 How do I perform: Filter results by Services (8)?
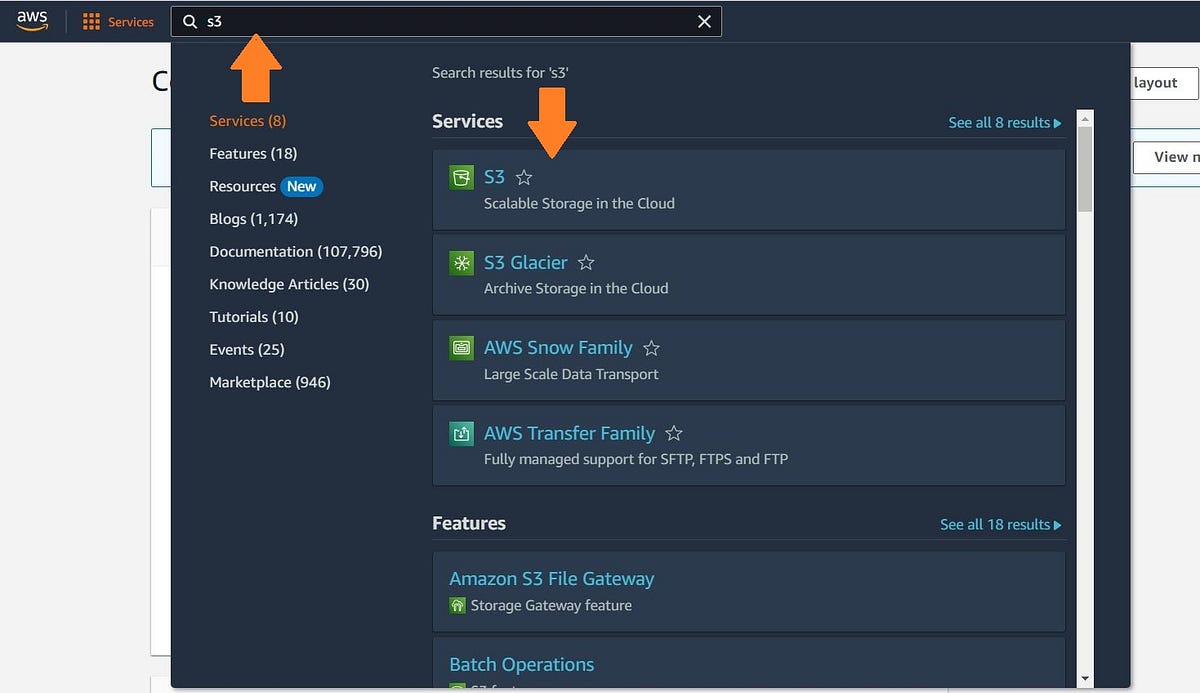[x=247, y=120]
